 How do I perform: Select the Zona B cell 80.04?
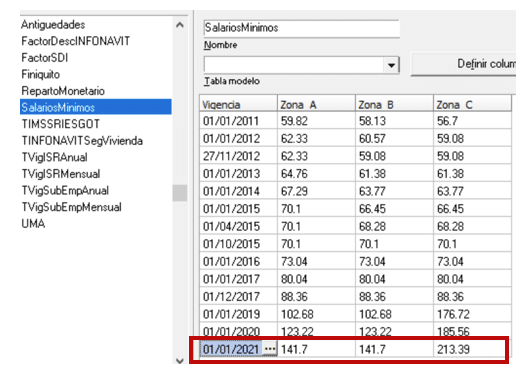[394, 279]
